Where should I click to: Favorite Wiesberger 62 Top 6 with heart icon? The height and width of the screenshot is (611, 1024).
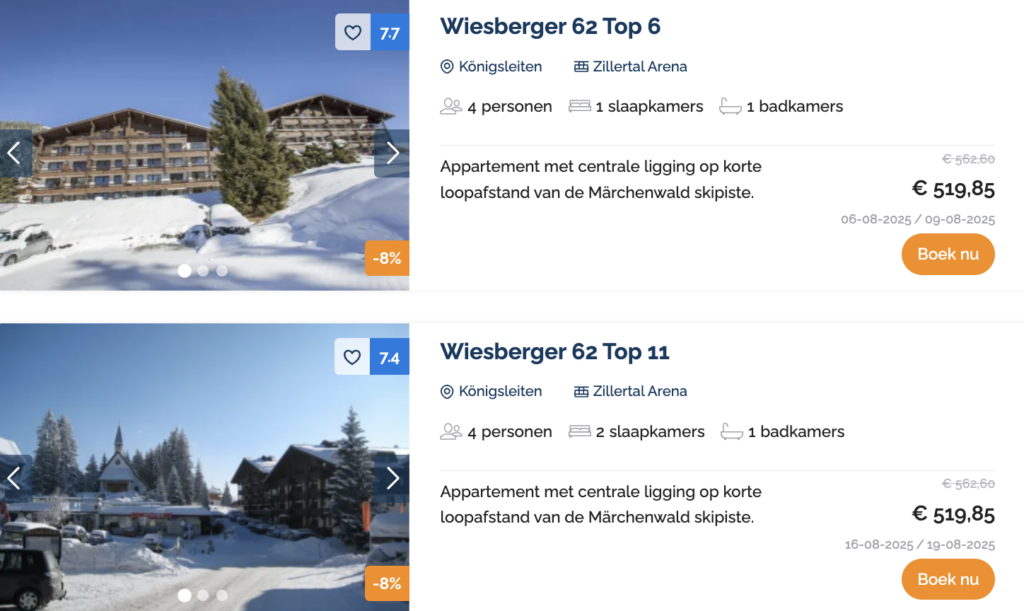(x=353, y=33)
